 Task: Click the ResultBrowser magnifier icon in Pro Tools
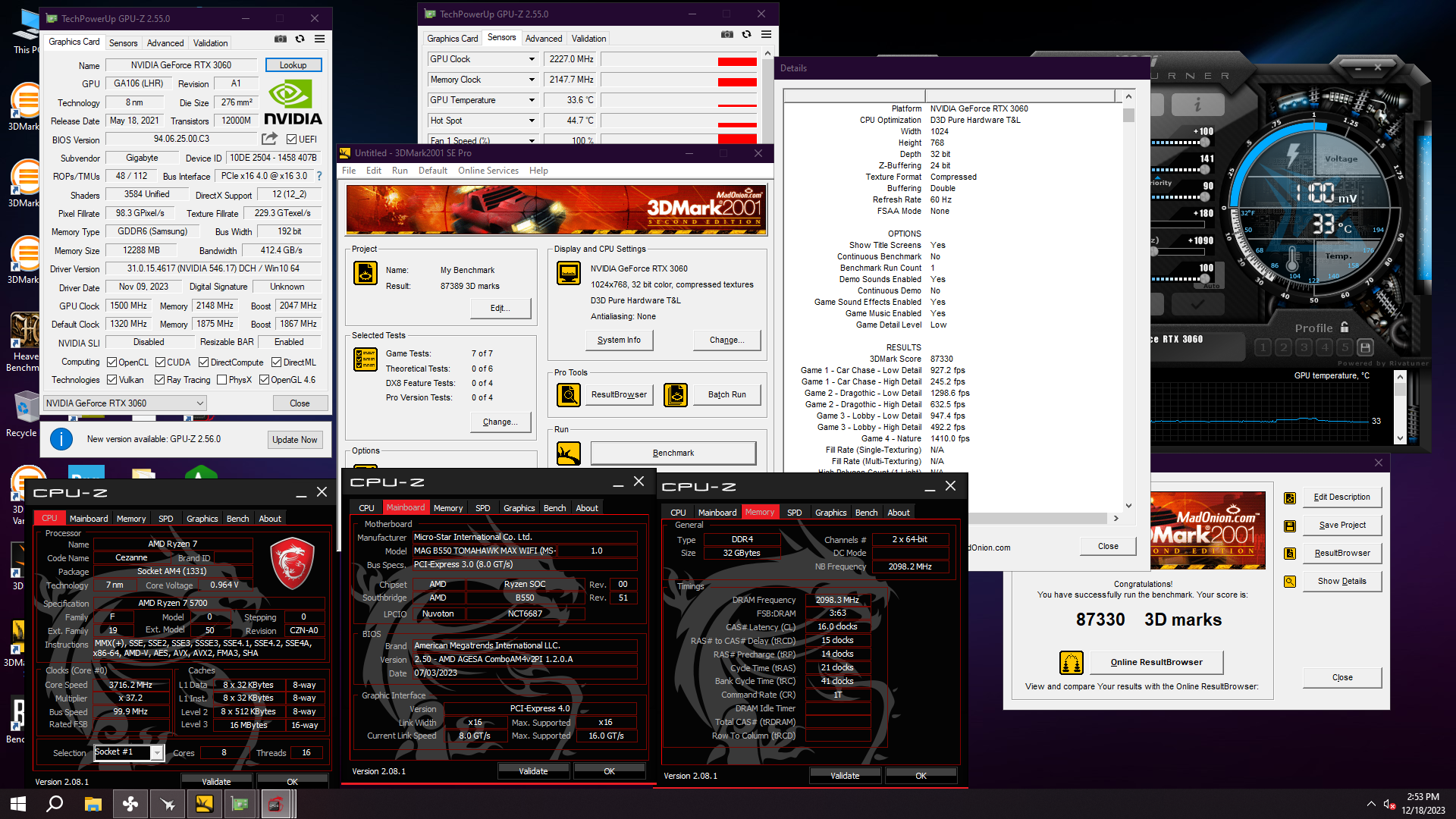569,394
